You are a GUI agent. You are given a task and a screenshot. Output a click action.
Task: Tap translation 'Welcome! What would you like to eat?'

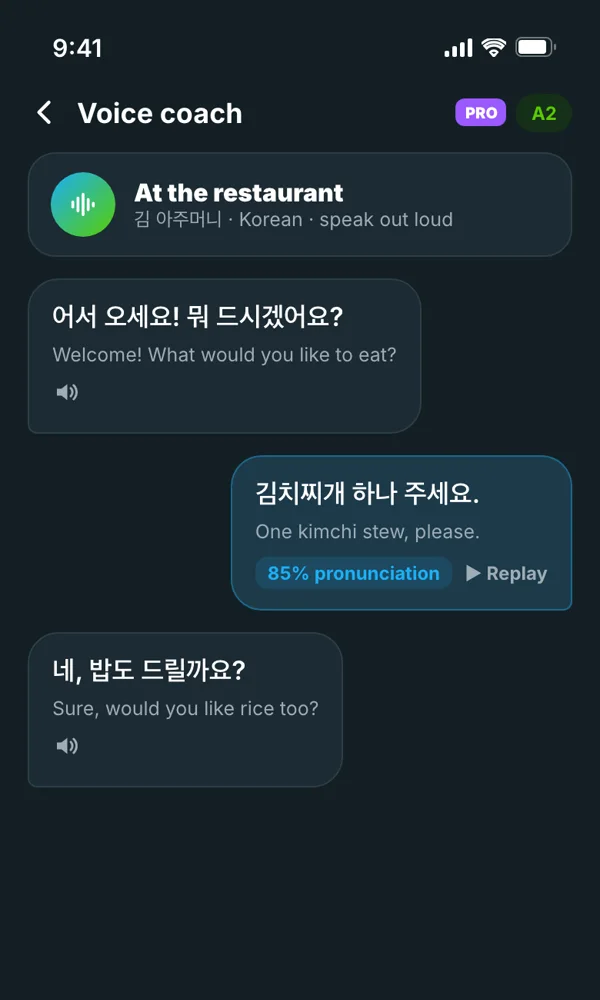tap(224, 355)
